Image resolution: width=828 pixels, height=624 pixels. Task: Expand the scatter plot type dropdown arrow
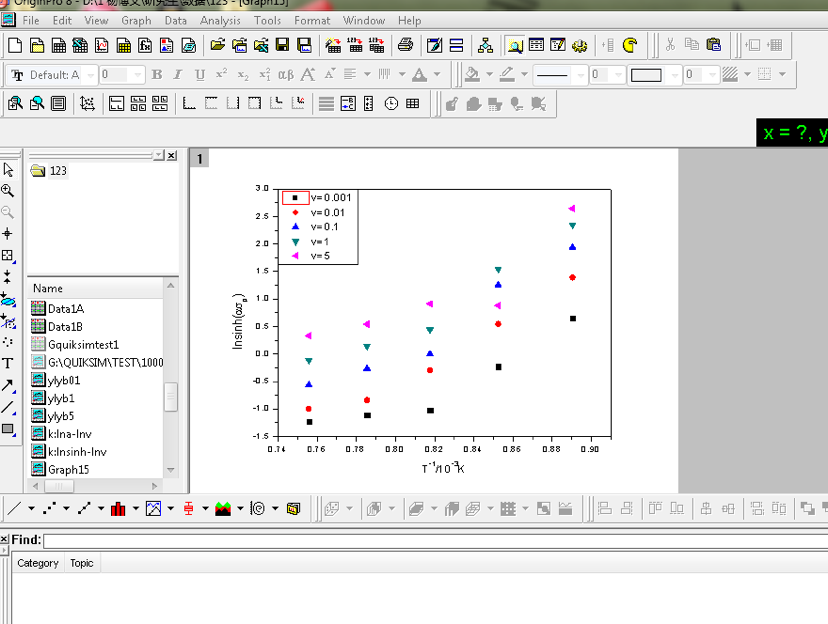pos(65,509)
